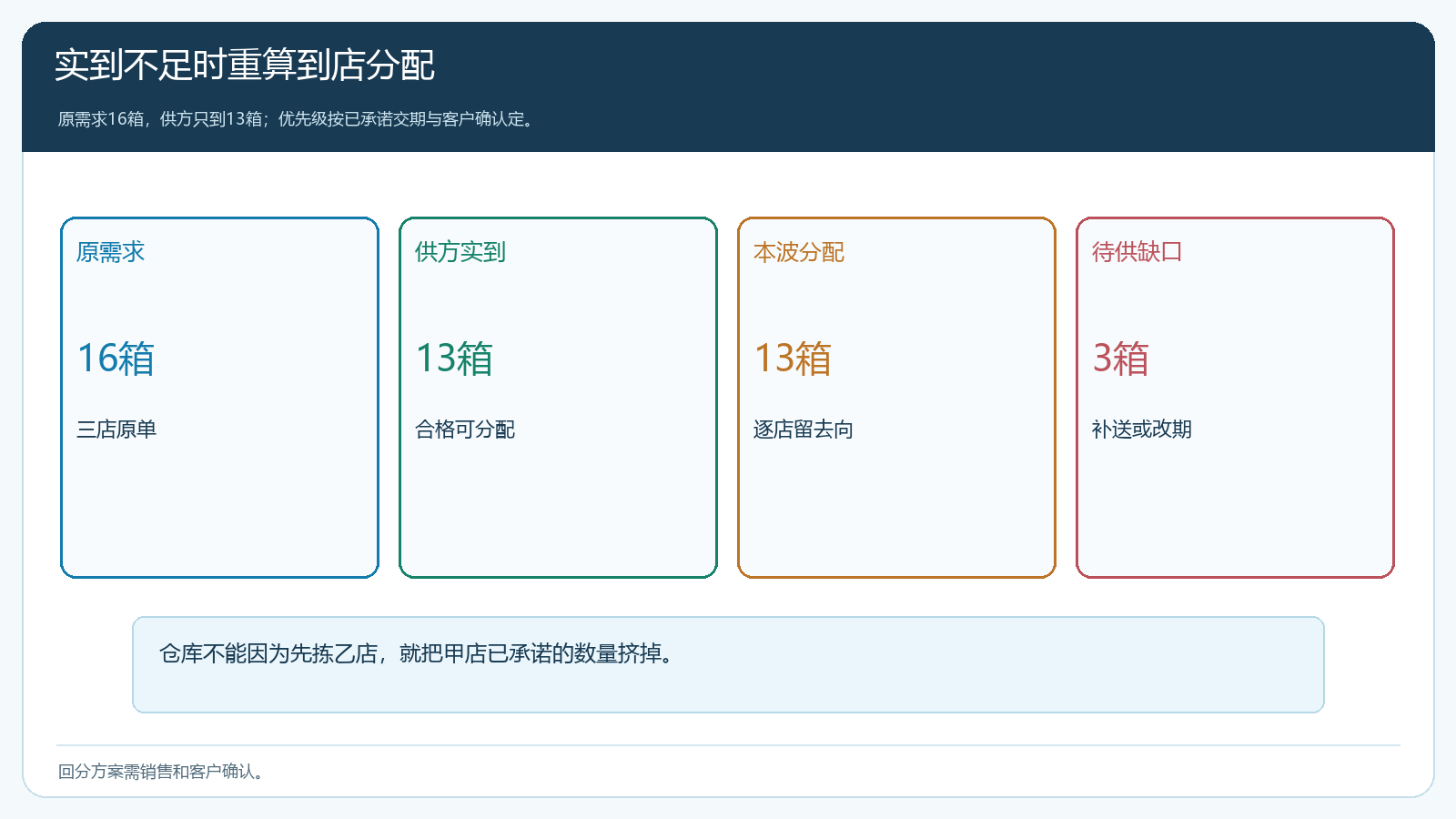
Task: Click the 补送或改期 caption
Action: point(1141,430)
